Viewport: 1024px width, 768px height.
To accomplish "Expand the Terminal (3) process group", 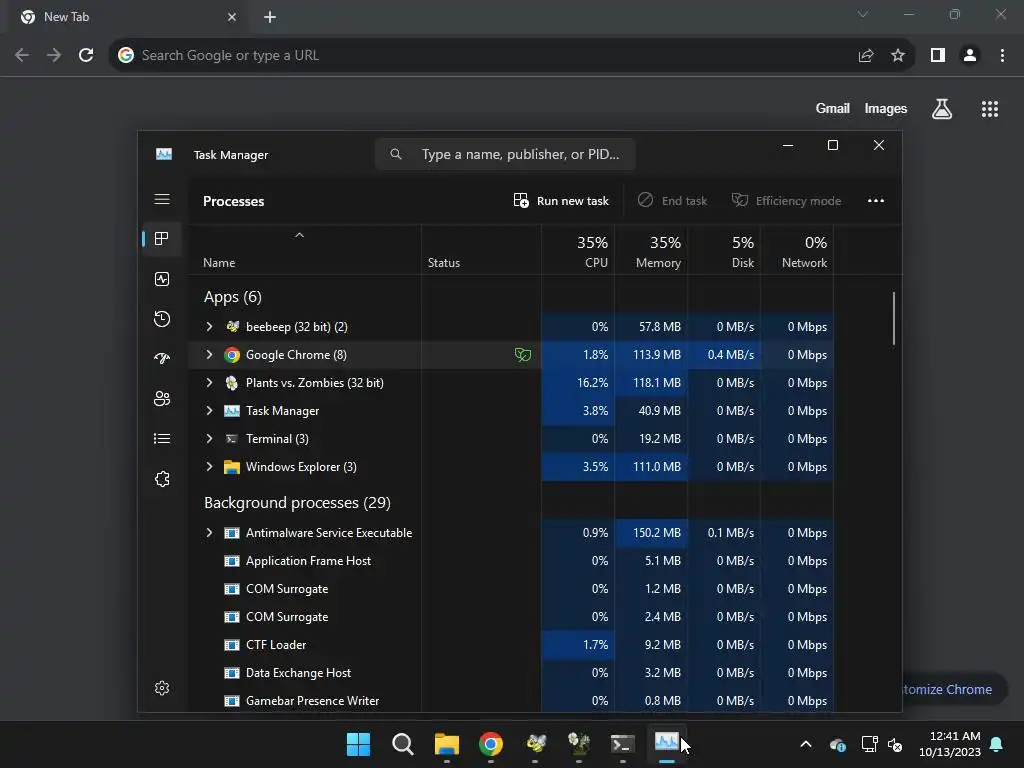I will [209, 439].
